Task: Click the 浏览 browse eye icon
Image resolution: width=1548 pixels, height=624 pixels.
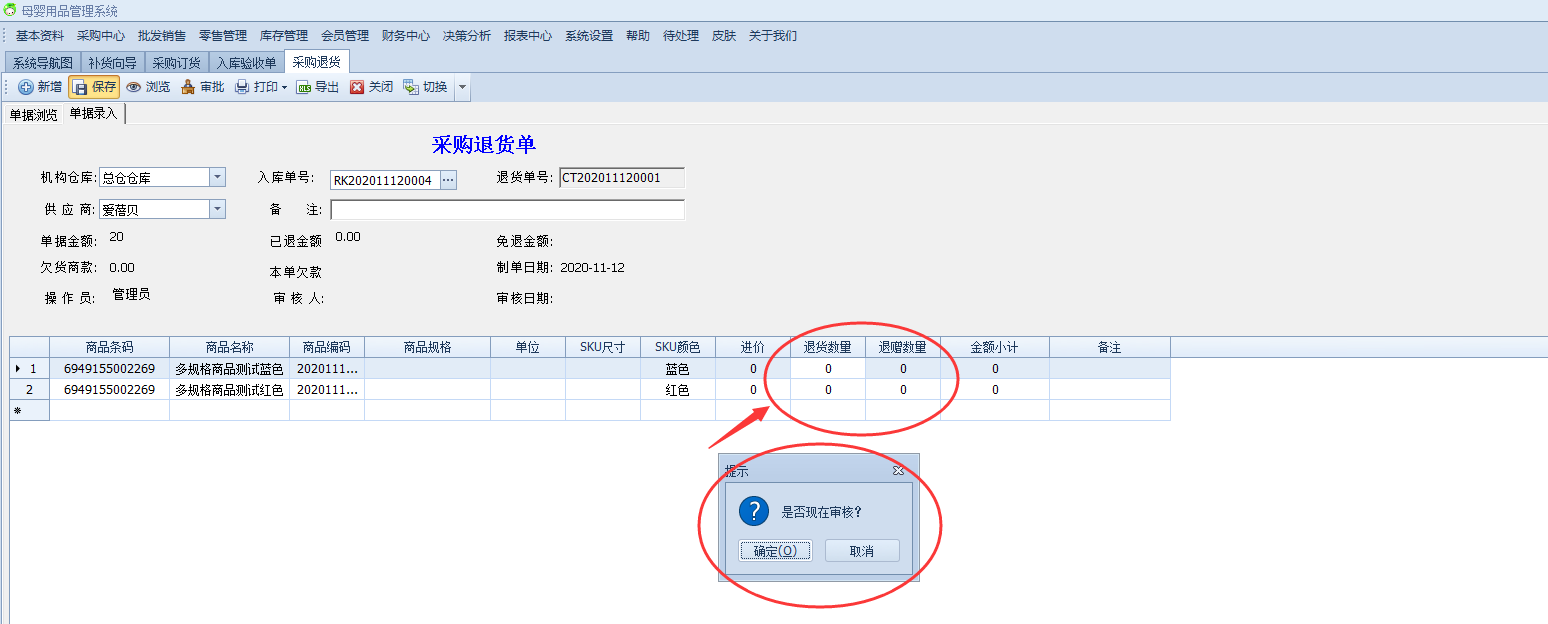Action: point(134,87)
